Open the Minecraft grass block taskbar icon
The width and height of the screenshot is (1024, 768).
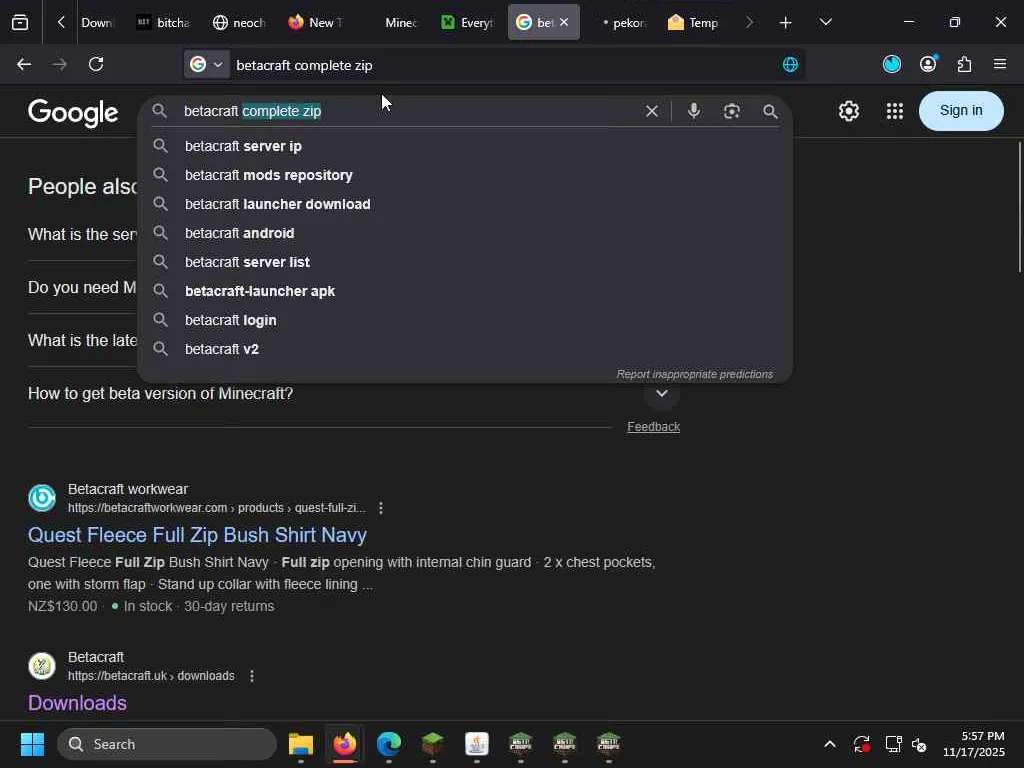click(432, 744)
